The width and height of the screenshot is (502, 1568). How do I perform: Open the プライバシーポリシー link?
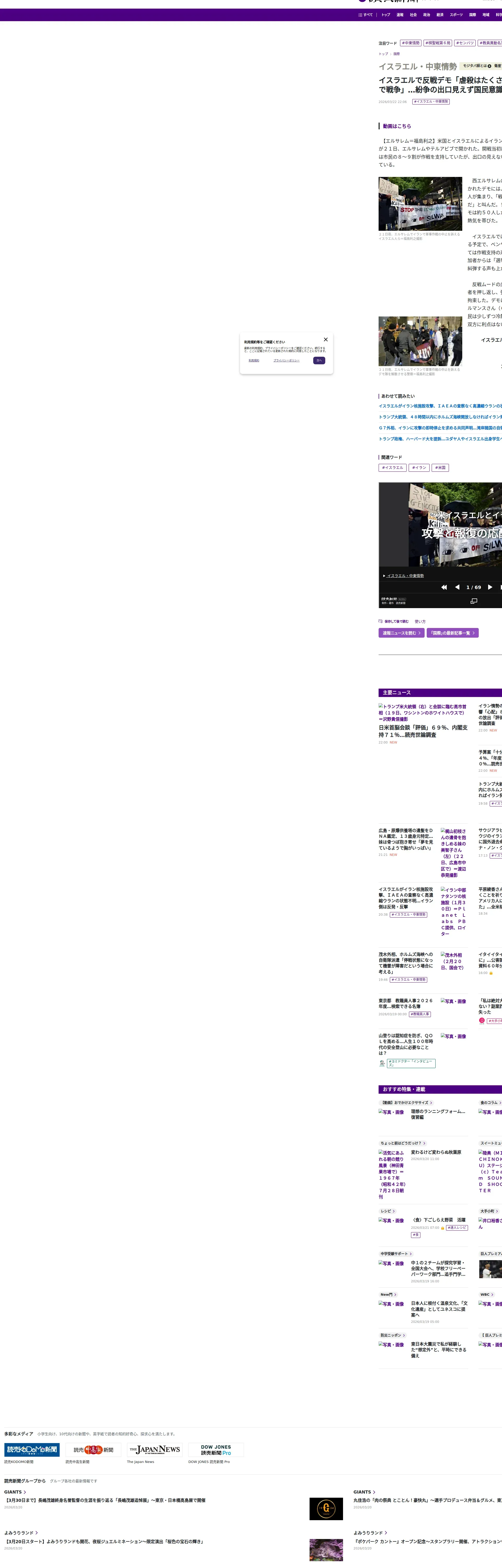pyautogui.click(x=286, y=360)
